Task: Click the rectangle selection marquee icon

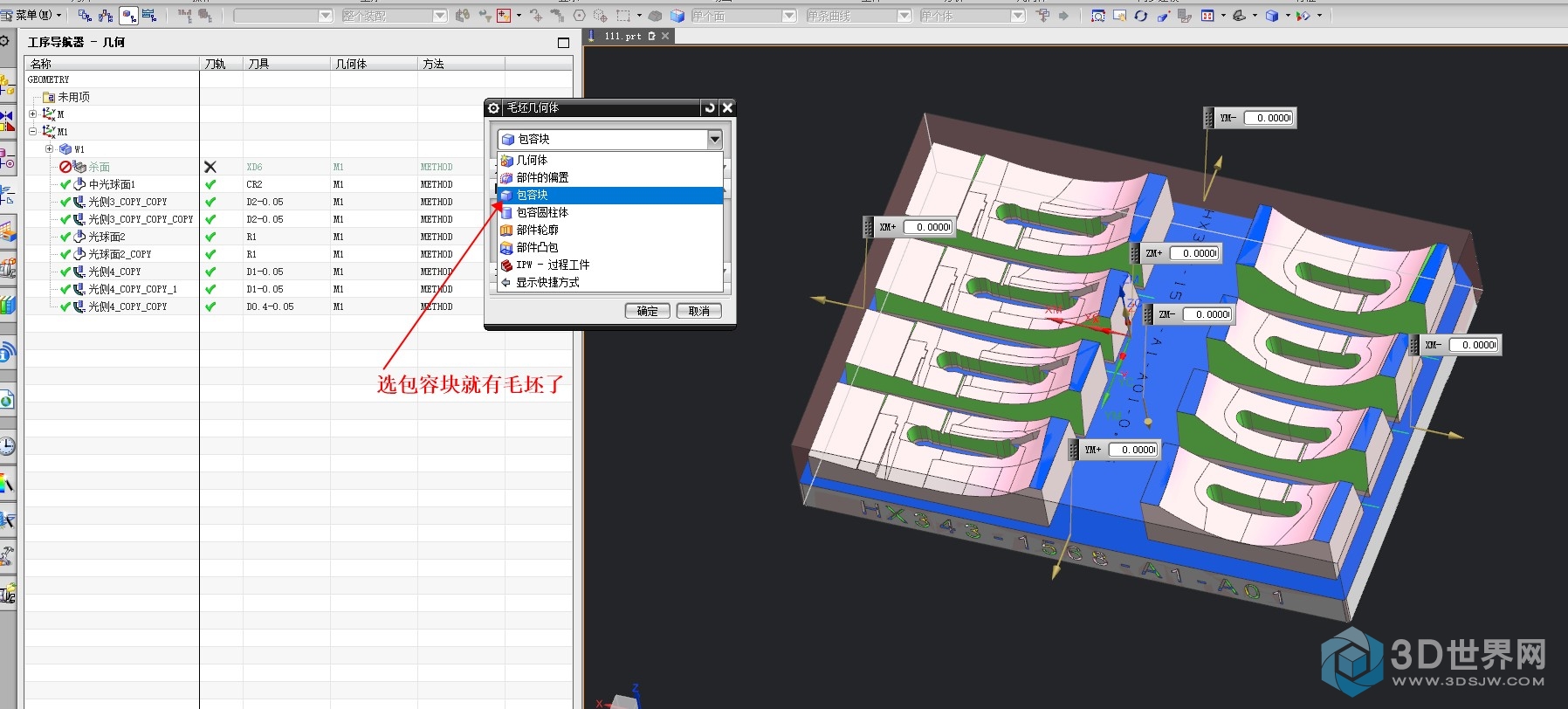Action: (623, 16)
